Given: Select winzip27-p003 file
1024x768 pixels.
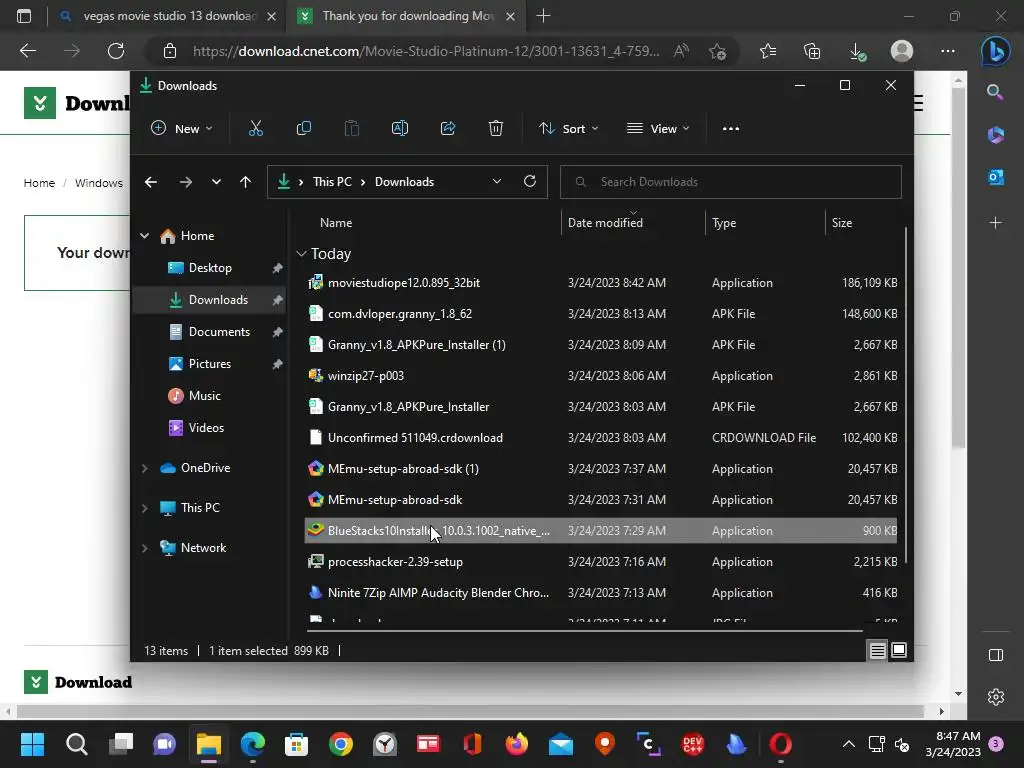Looking at the screenshot, I should tap(601, 376).
